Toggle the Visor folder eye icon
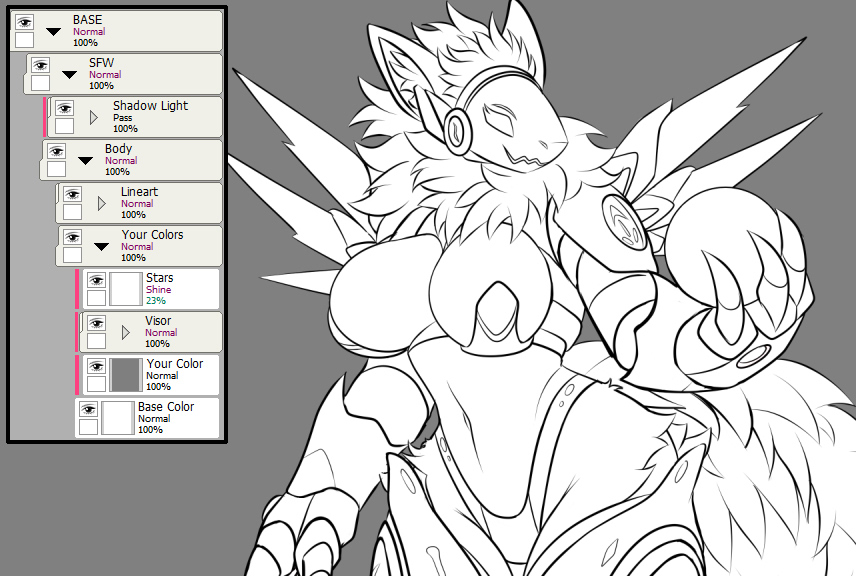This screenshot has height=576, width=856. click(x=97, y=323)
